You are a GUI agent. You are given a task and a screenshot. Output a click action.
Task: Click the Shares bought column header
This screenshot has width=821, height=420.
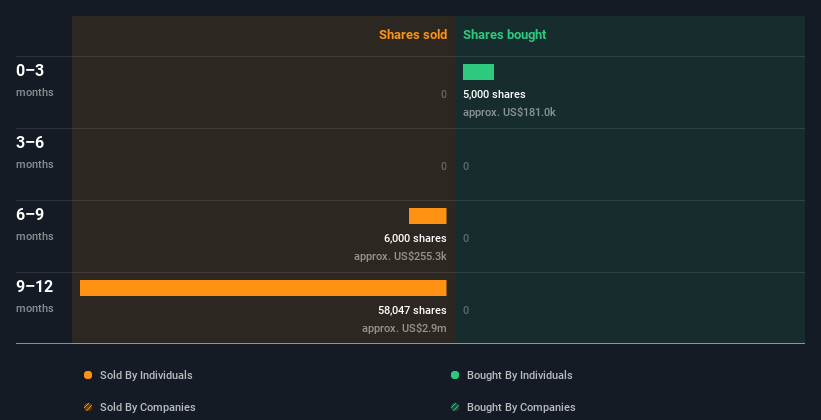(x=505, y=35)
